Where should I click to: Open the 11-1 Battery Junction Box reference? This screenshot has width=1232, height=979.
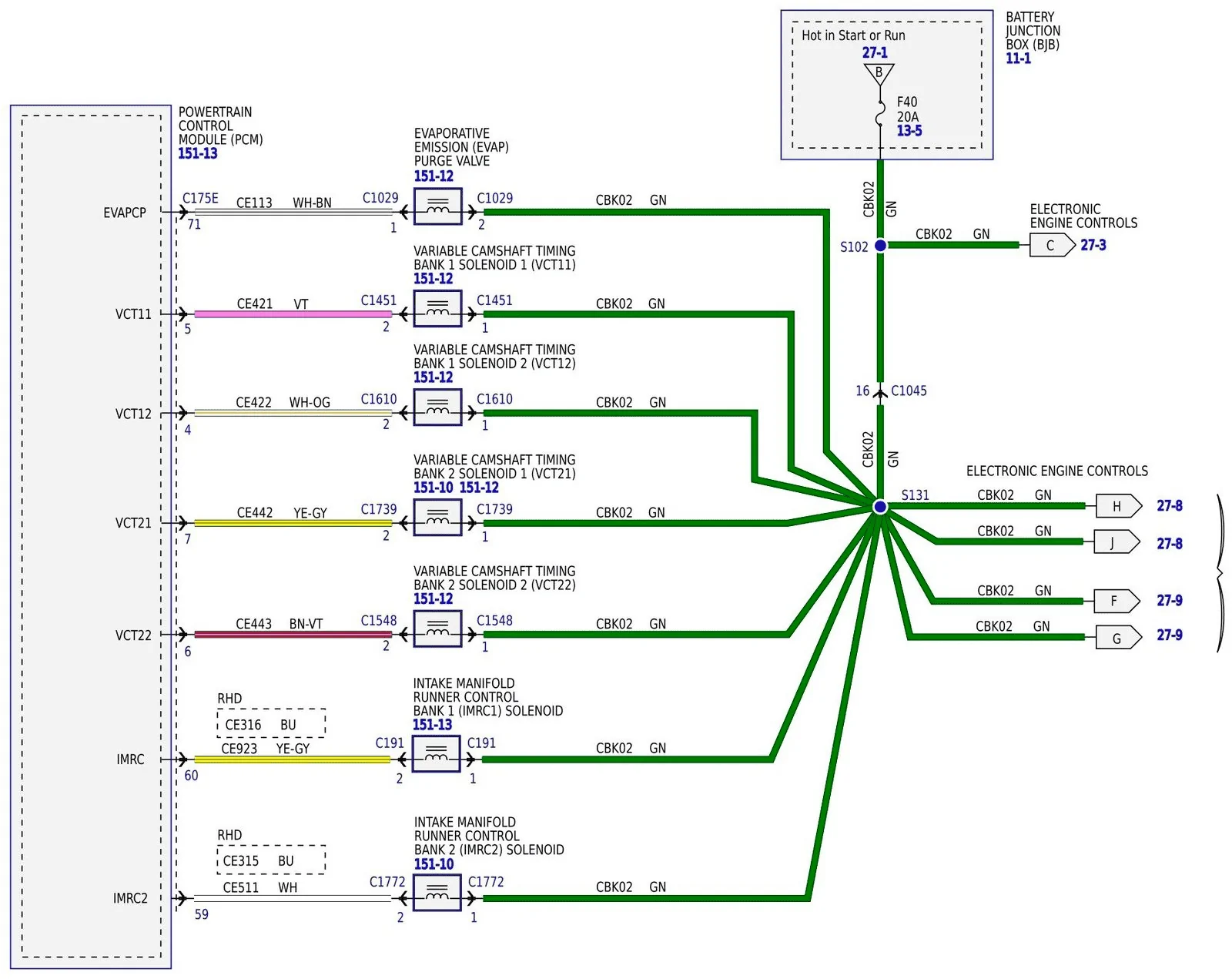[x=1018, y=59]
